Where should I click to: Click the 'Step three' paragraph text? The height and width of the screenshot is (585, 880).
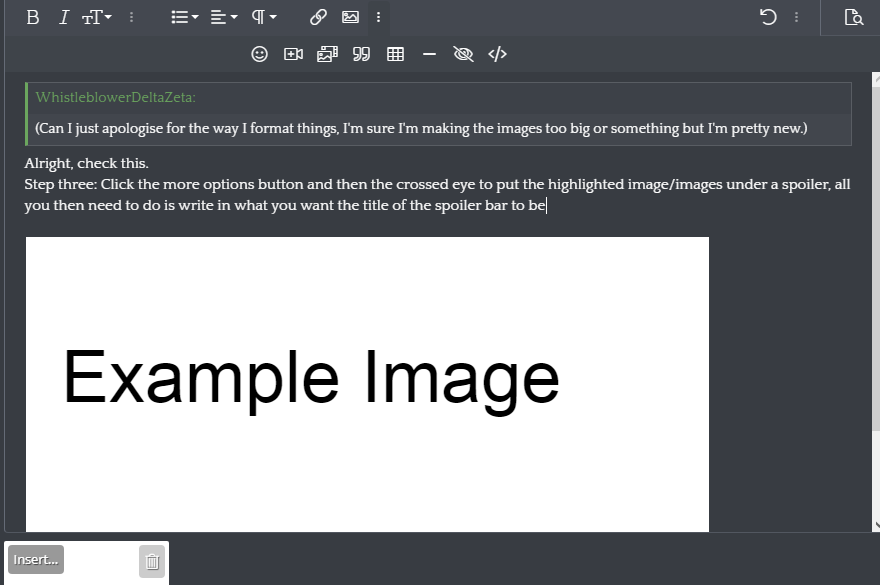click(x=437, y=195)
